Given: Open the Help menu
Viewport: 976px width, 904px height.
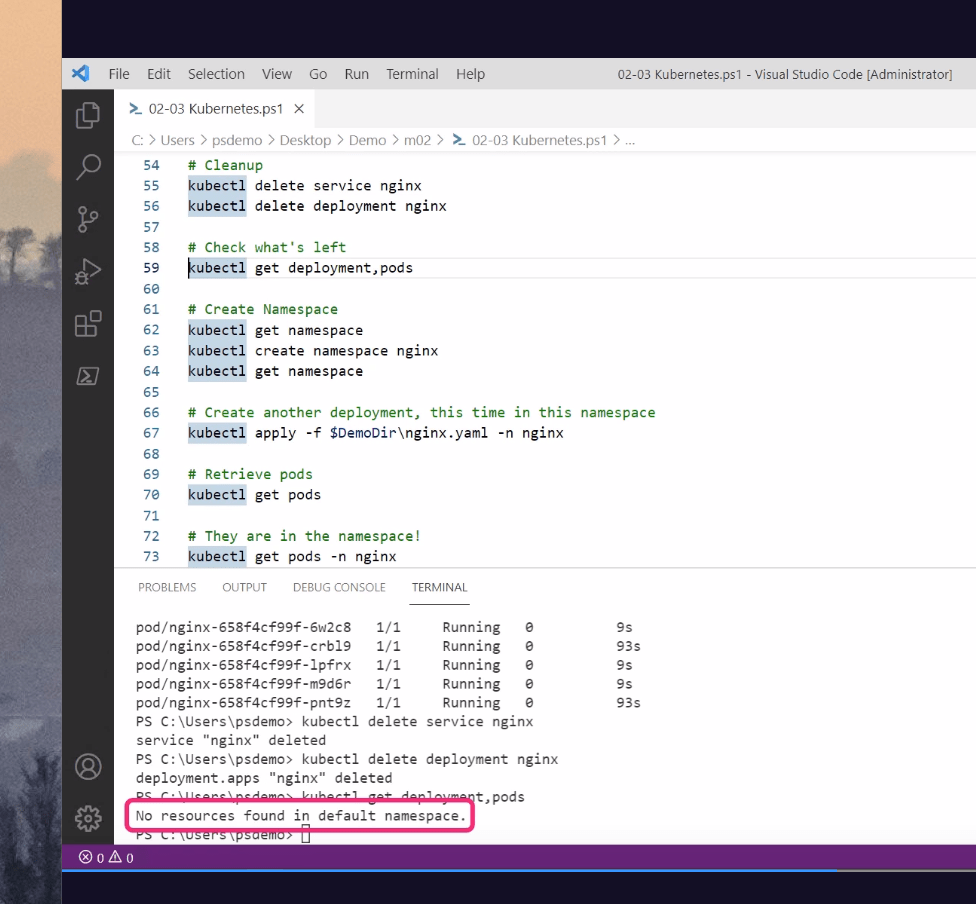Looking at the screenshot, I should [471, 74].
